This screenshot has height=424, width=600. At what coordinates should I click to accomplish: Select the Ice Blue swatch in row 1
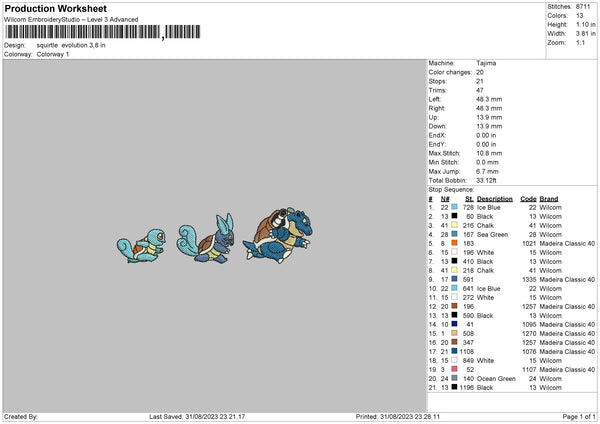pyautogui.click(x=454, y=207)
